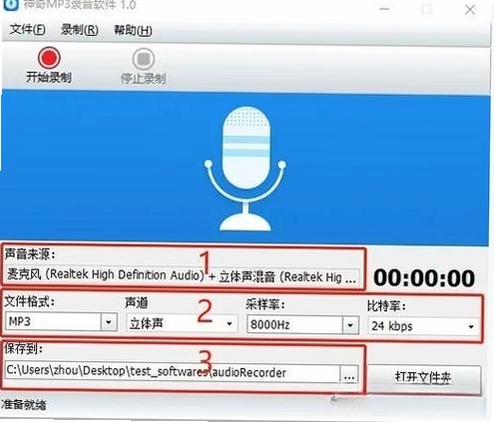Click inside the save path field

click(x=172, y=372)
